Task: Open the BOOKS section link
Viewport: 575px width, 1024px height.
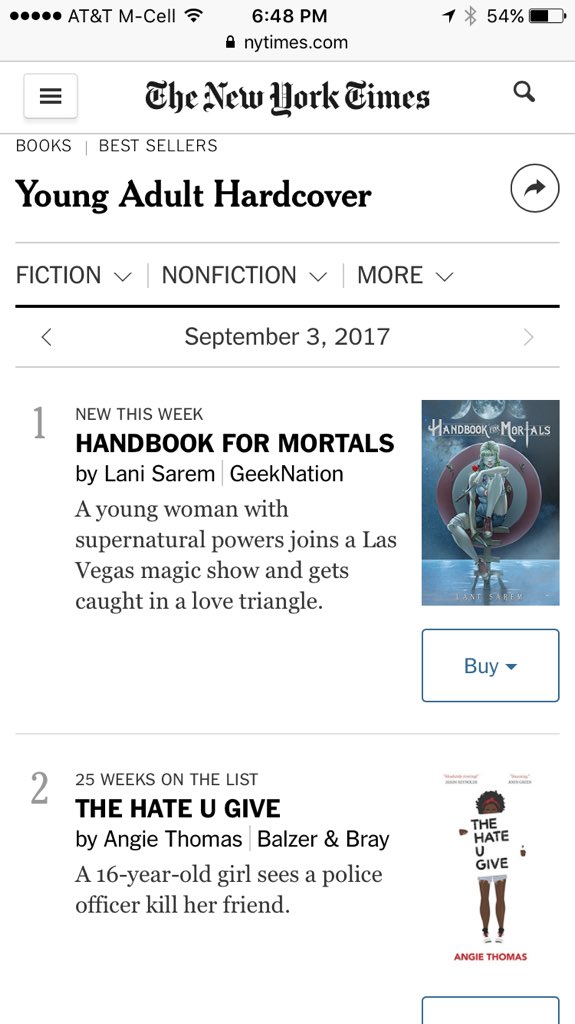Action: tap(43, 145)
